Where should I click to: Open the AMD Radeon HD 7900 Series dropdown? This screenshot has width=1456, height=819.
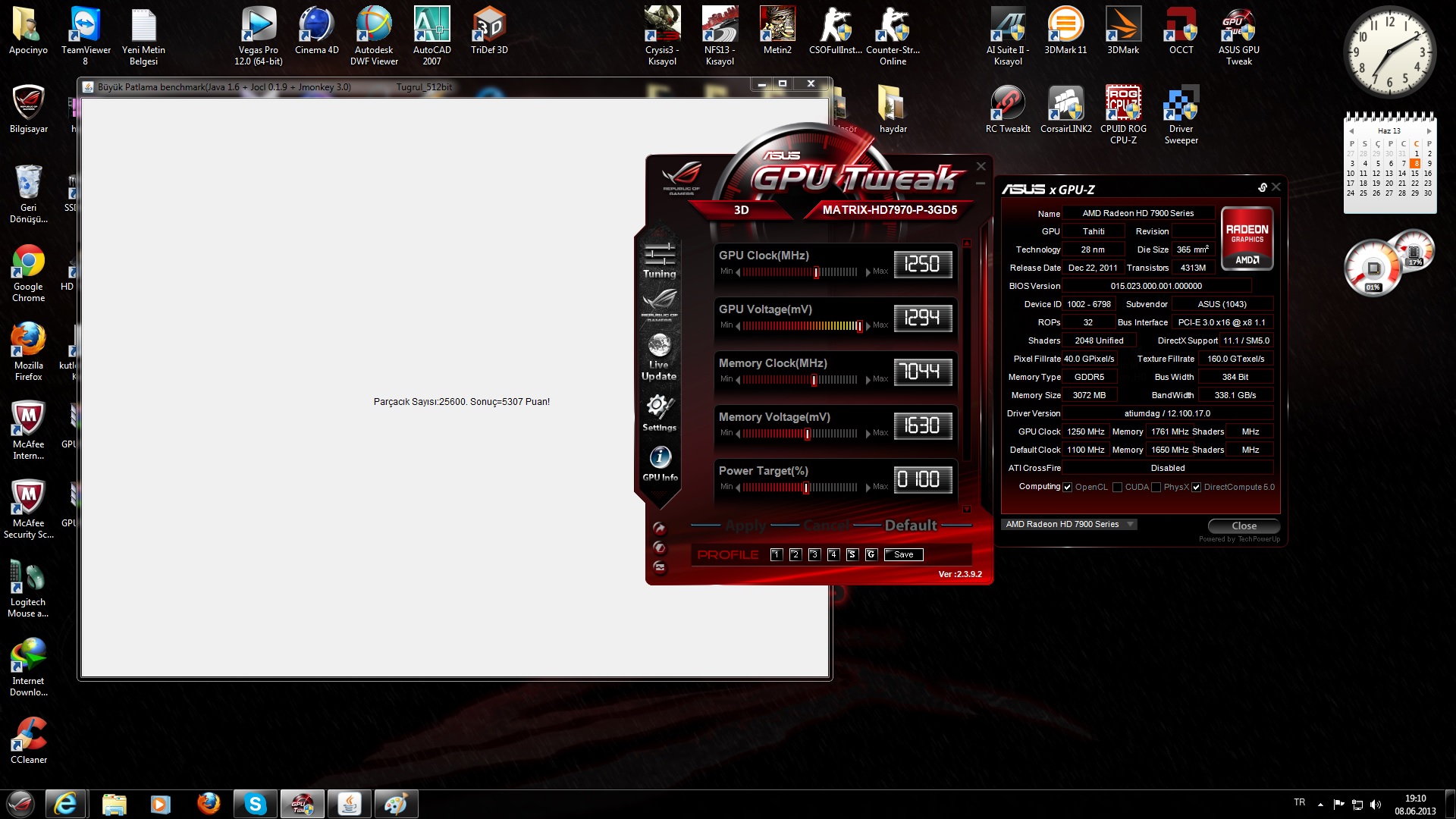pyautogui.click(x=1069, y=524)
